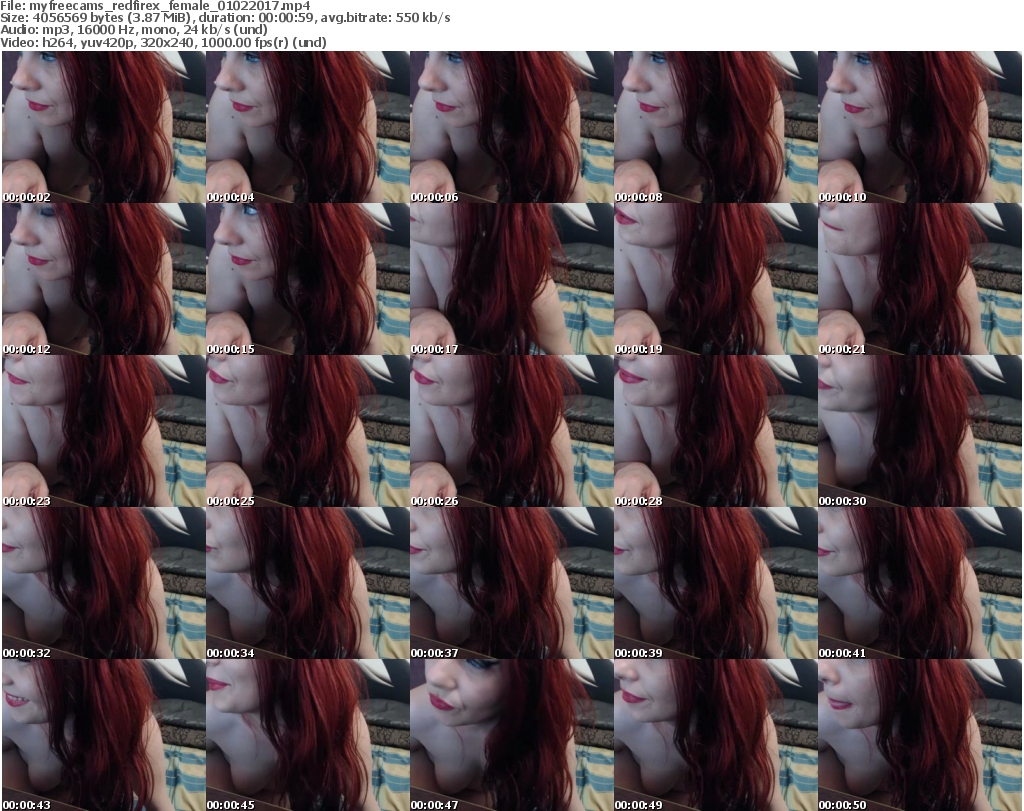Open the frame at 00:00:41
The width and height of the screenshot is (1024, 811).
(919, 583)
